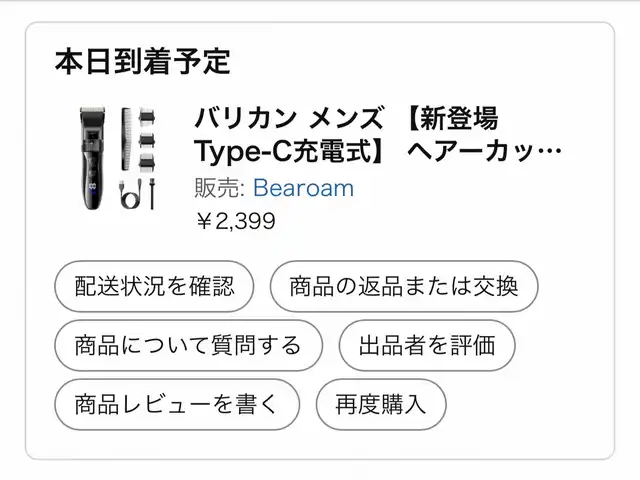Click the 【新登場 text in title
This screenshot has width=640, height=480.
[452, 121]
